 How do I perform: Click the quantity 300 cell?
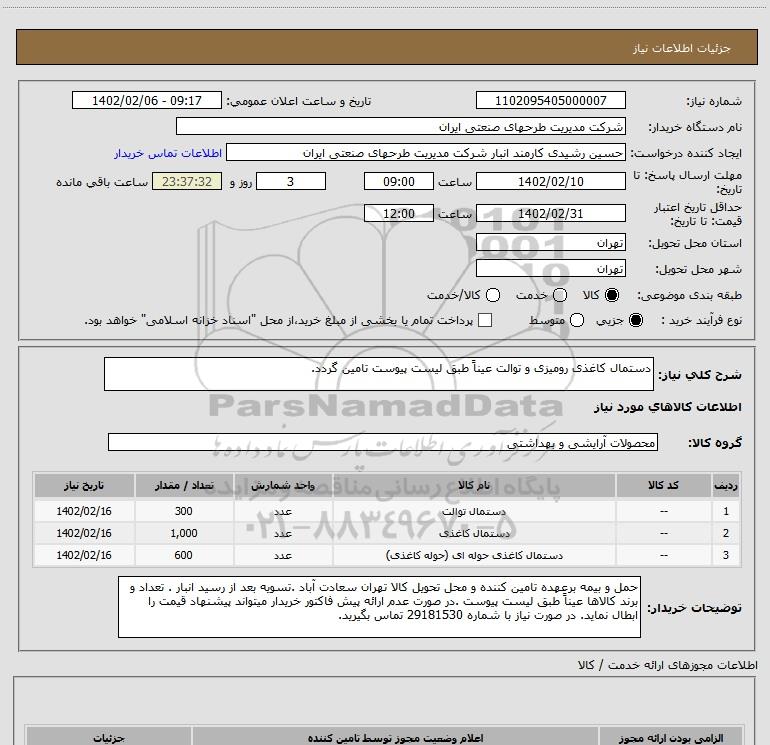(x=184, y=511)
